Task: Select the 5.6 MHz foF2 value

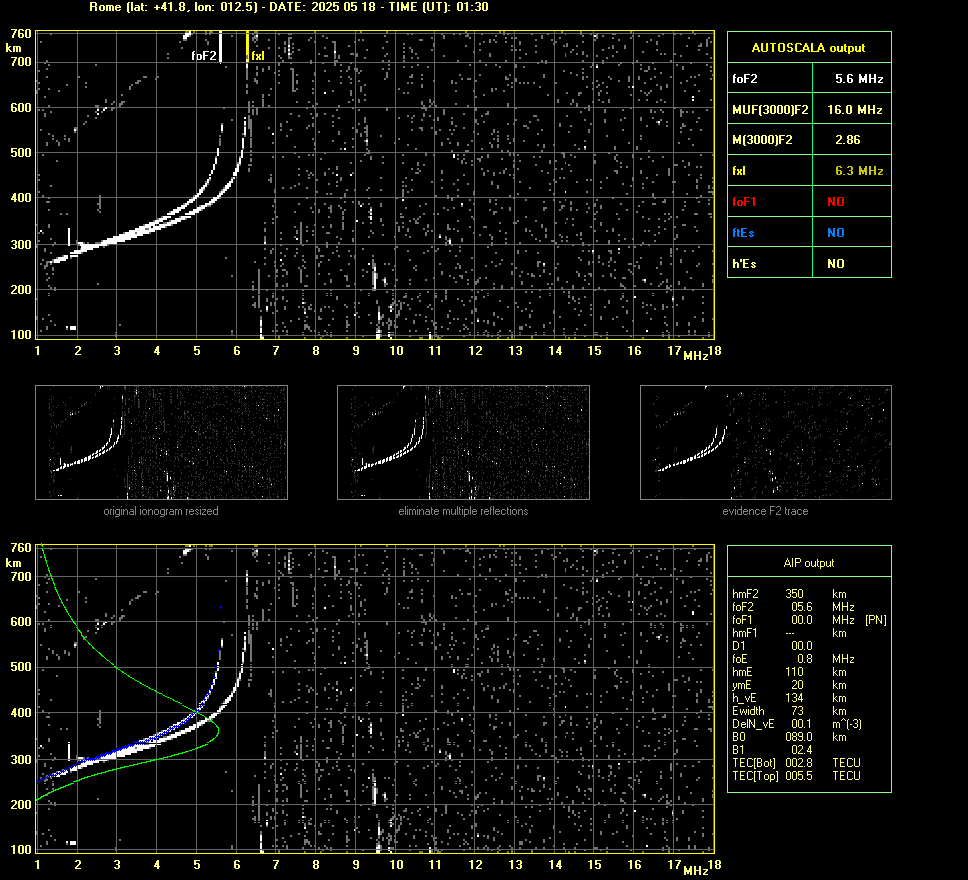Action: point(859,79)
